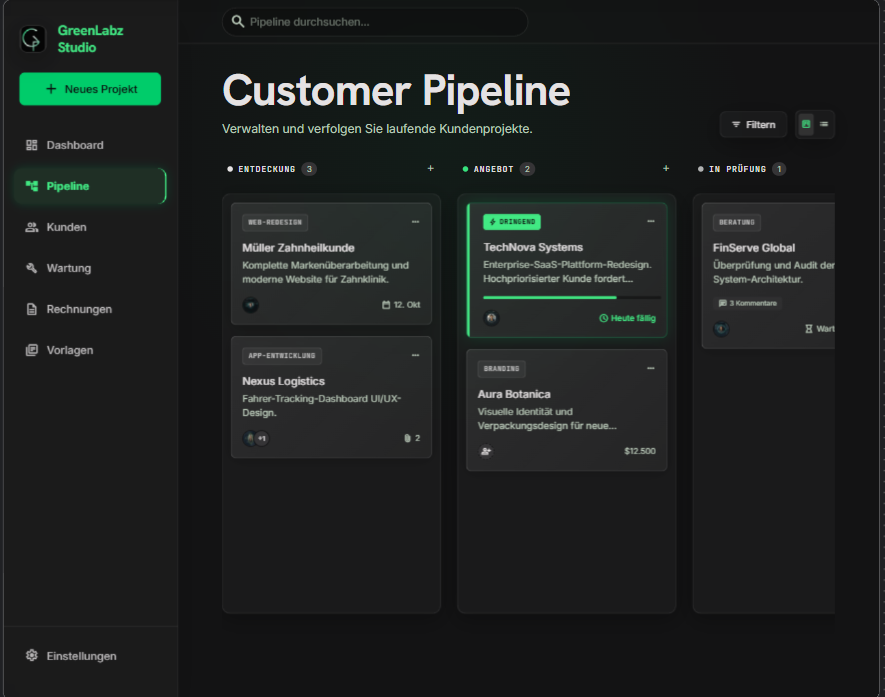The image size is (885, 697).
Task: Click the calendar icon beside 12. Okt
Action: (x=386, y=305)
